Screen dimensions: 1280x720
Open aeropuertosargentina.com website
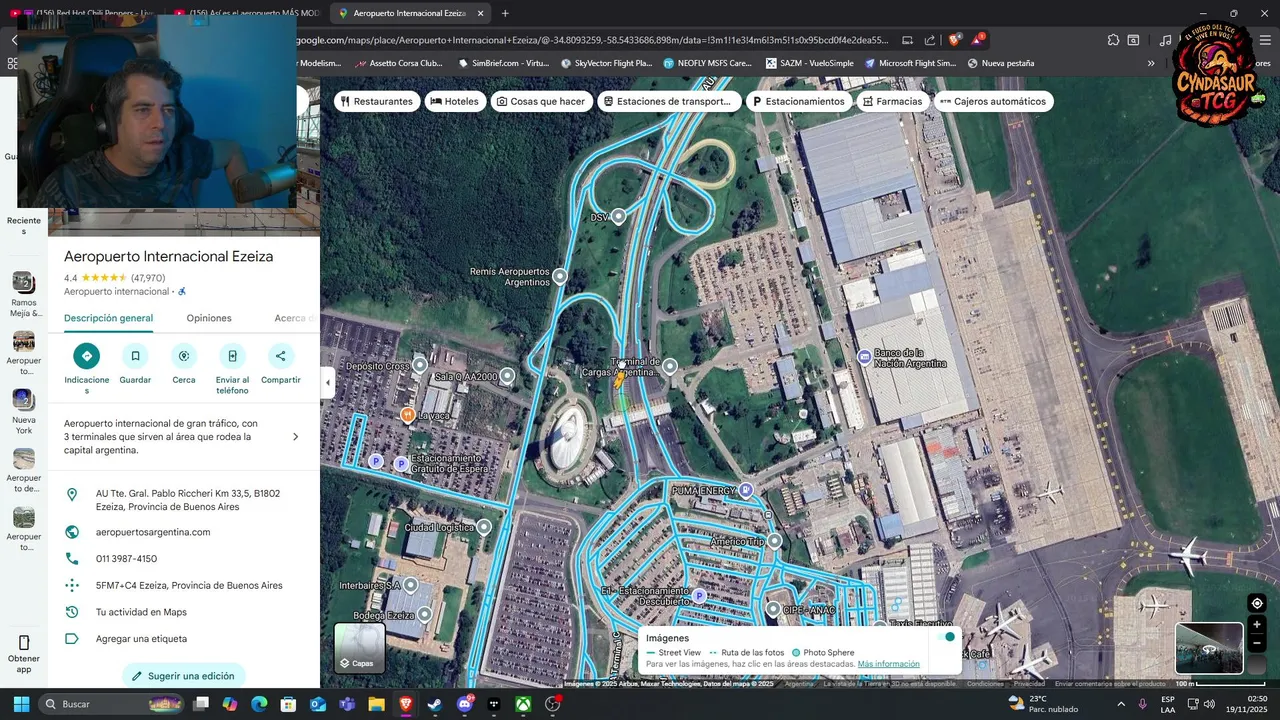click(x=153, y=532)
